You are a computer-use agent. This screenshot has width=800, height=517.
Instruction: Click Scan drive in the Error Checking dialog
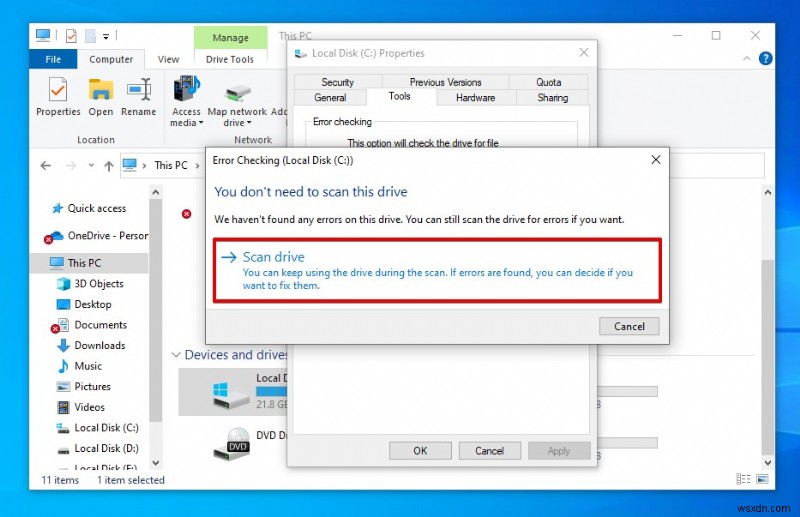(x=437, y=270)
